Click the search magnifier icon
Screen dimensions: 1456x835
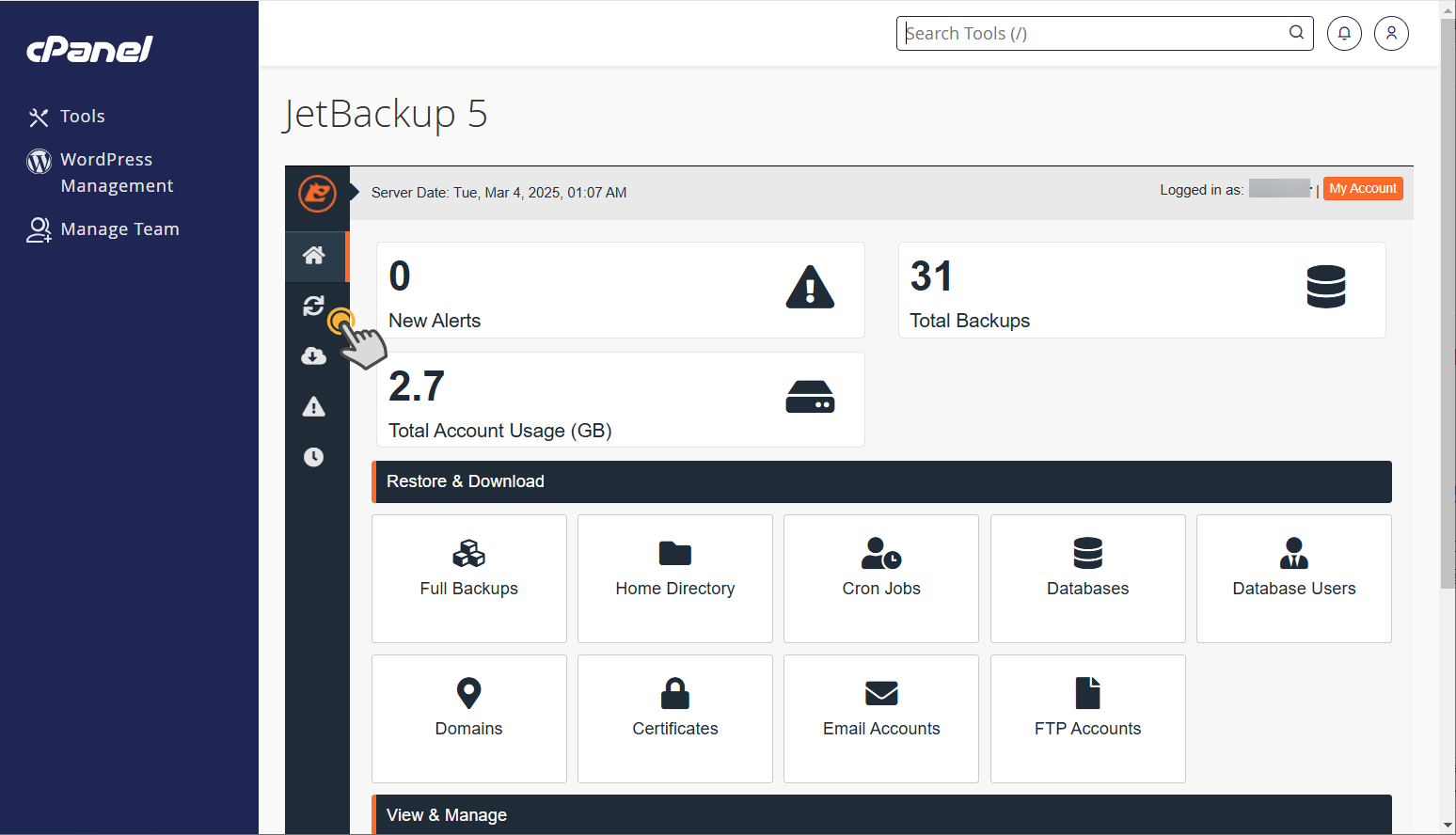click(1296, 33)
